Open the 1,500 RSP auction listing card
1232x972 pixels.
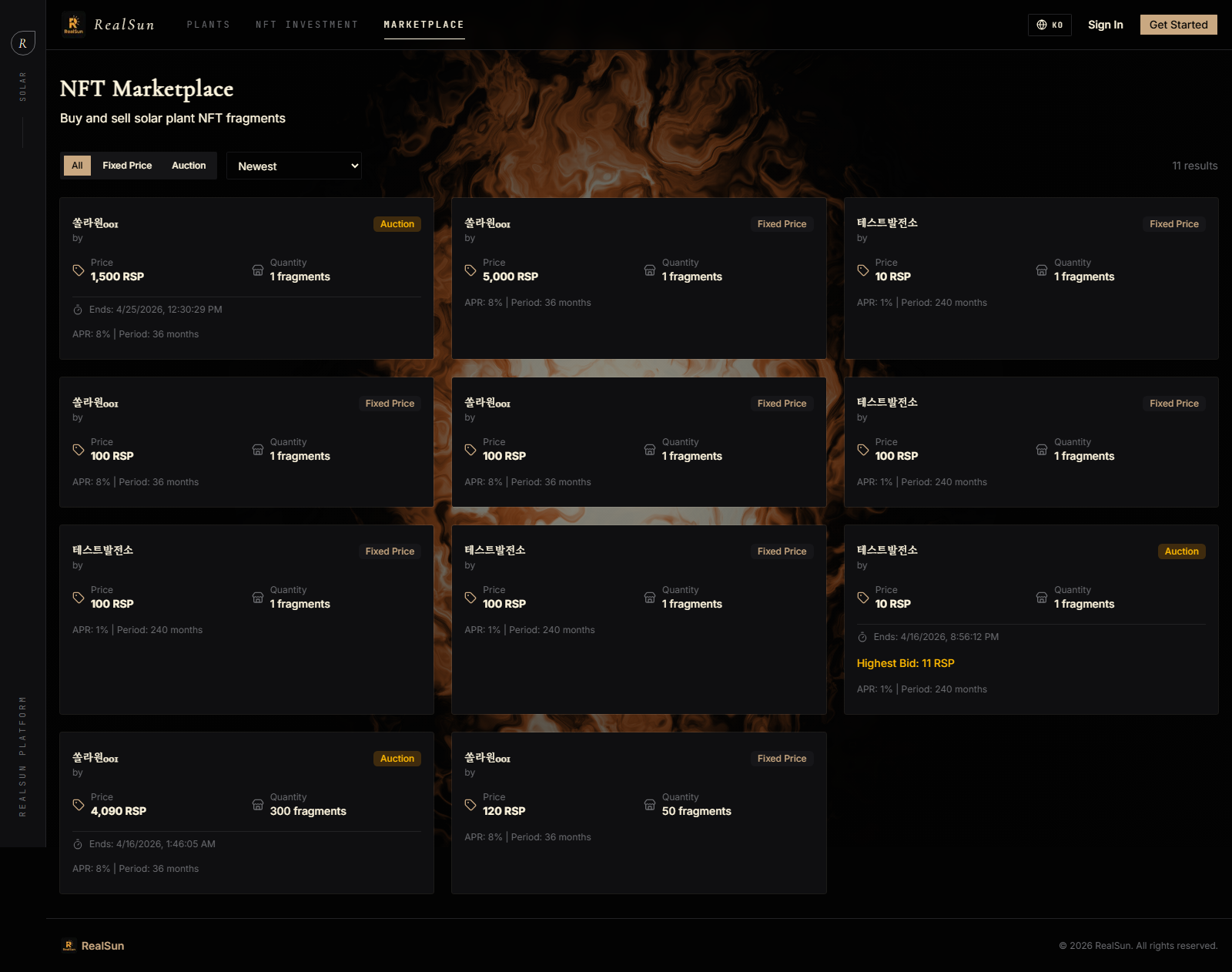[246, 279]
